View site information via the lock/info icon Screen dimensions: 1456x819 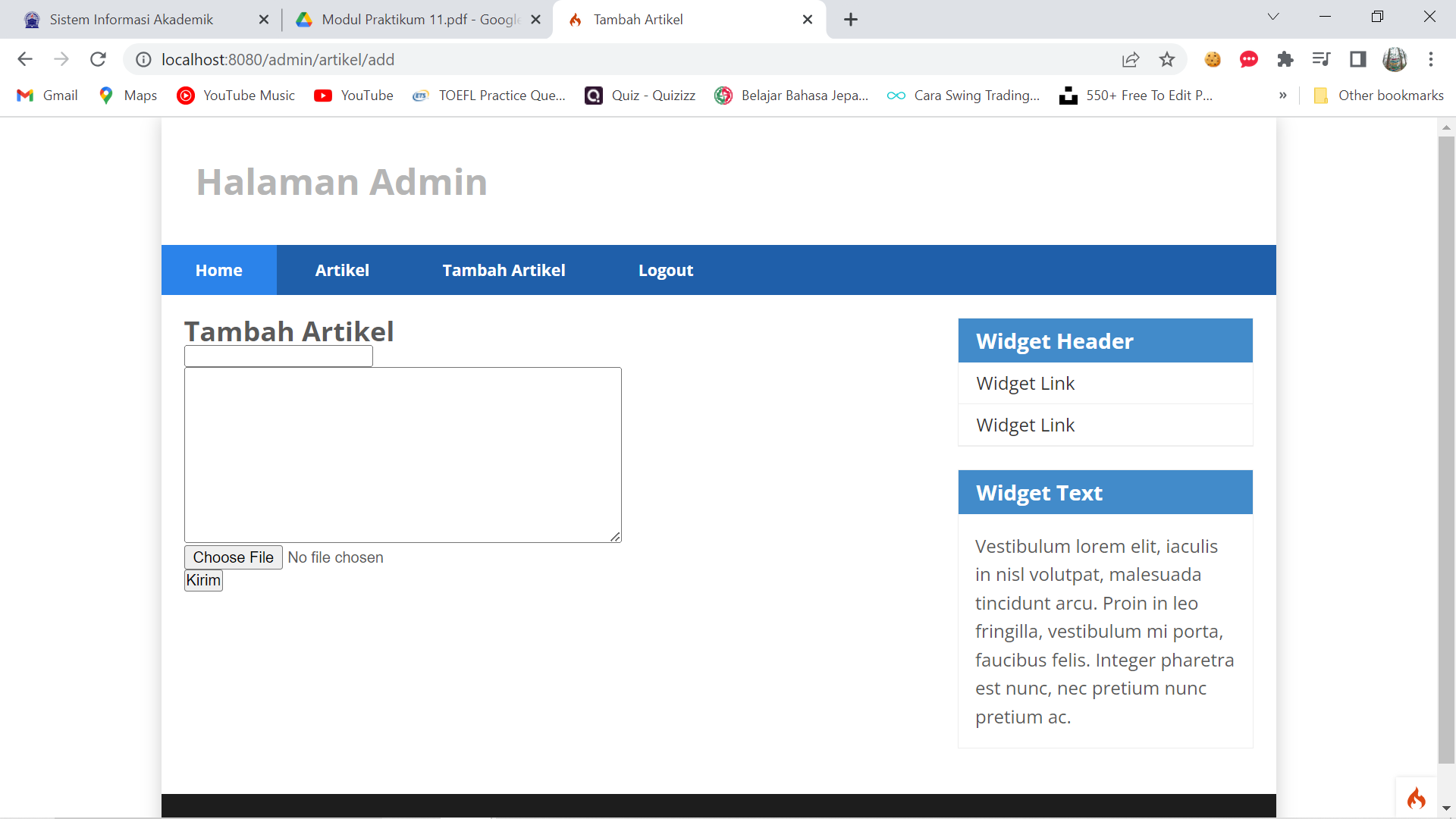[x=143, y=59]
